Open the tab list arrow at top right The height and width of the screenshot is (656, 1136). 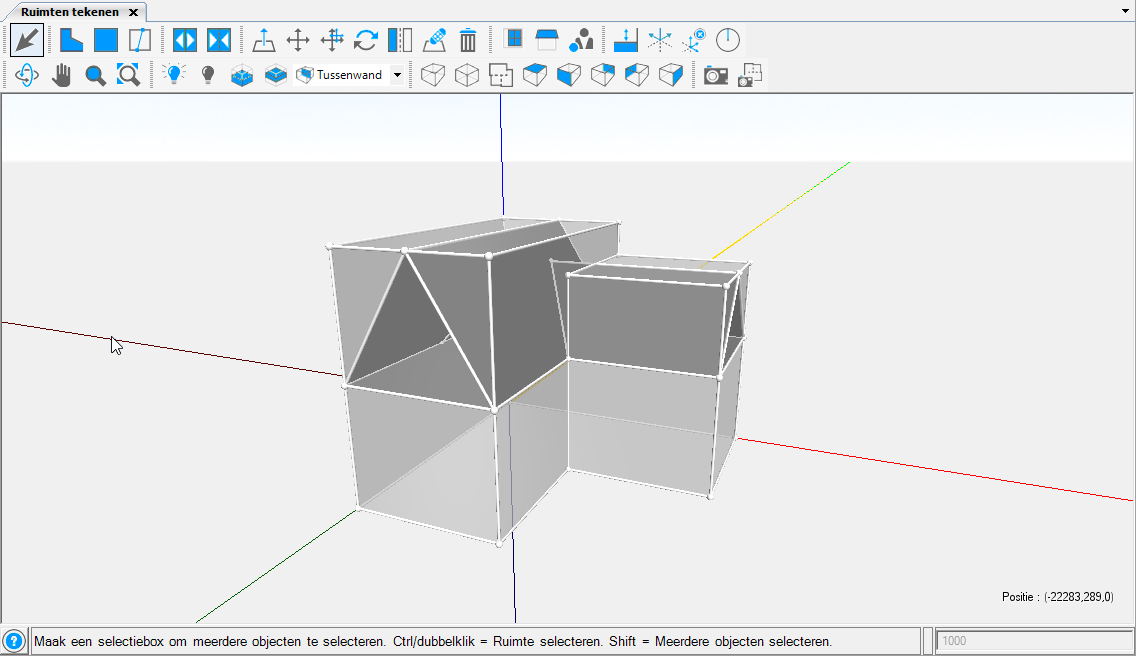click(1126, 10)
